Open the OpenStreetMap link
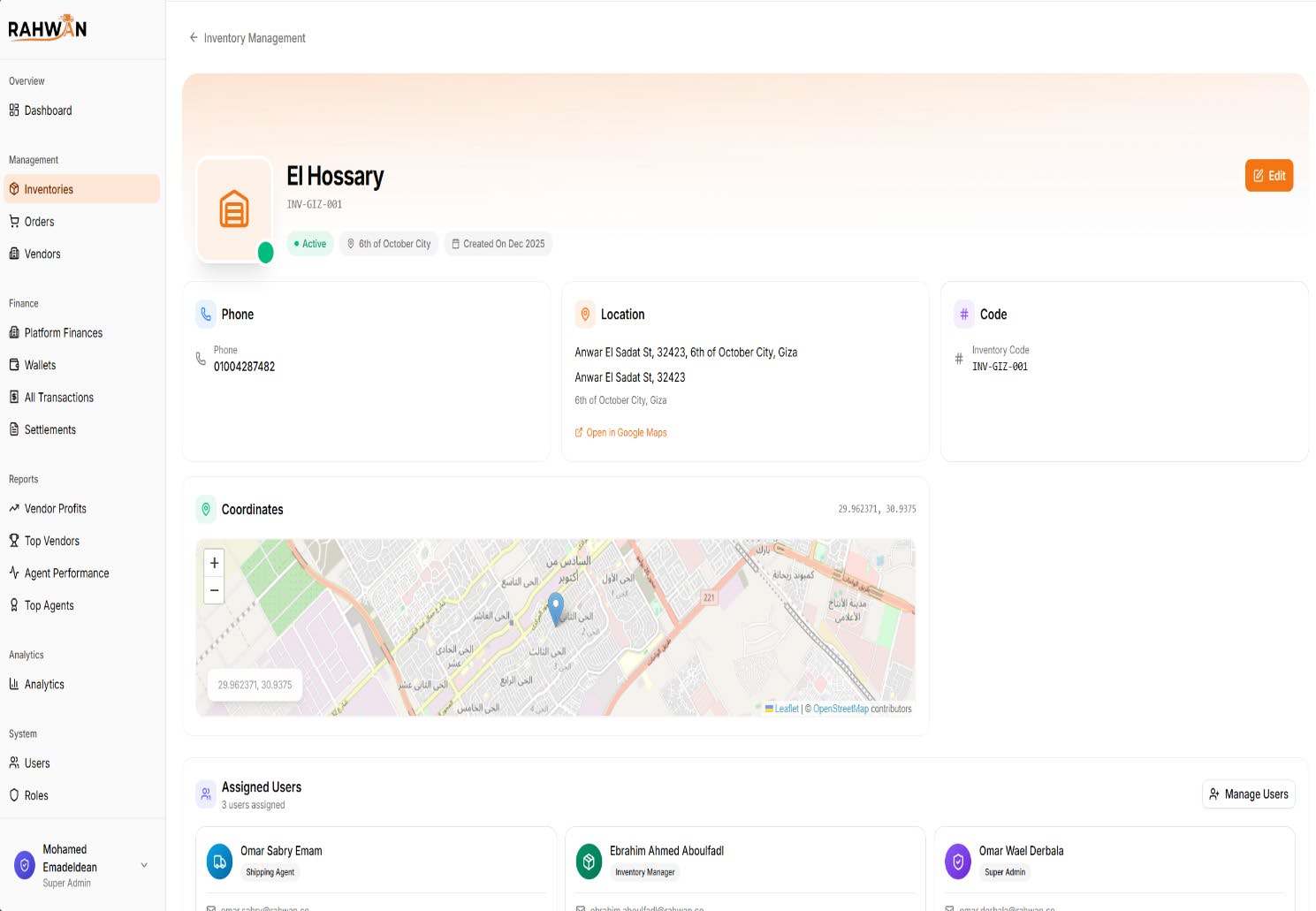The width and height of the screenshot is (1316, 911). pos(841,709)
